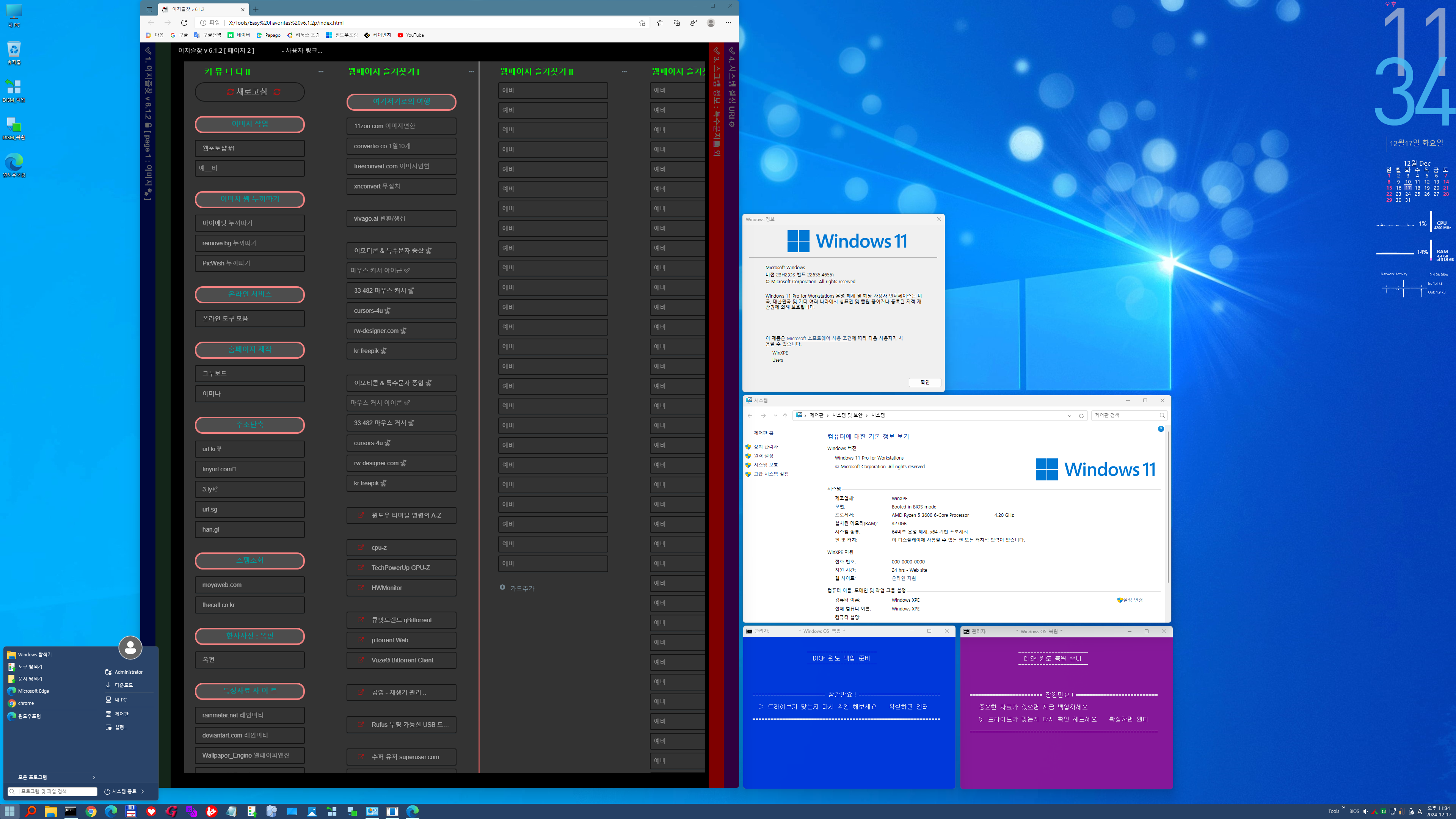Viewport: 1456px width, 819px height.
Task: Open the Edge profile avatar
Action: pyautogui.click(x=711, y=23)
